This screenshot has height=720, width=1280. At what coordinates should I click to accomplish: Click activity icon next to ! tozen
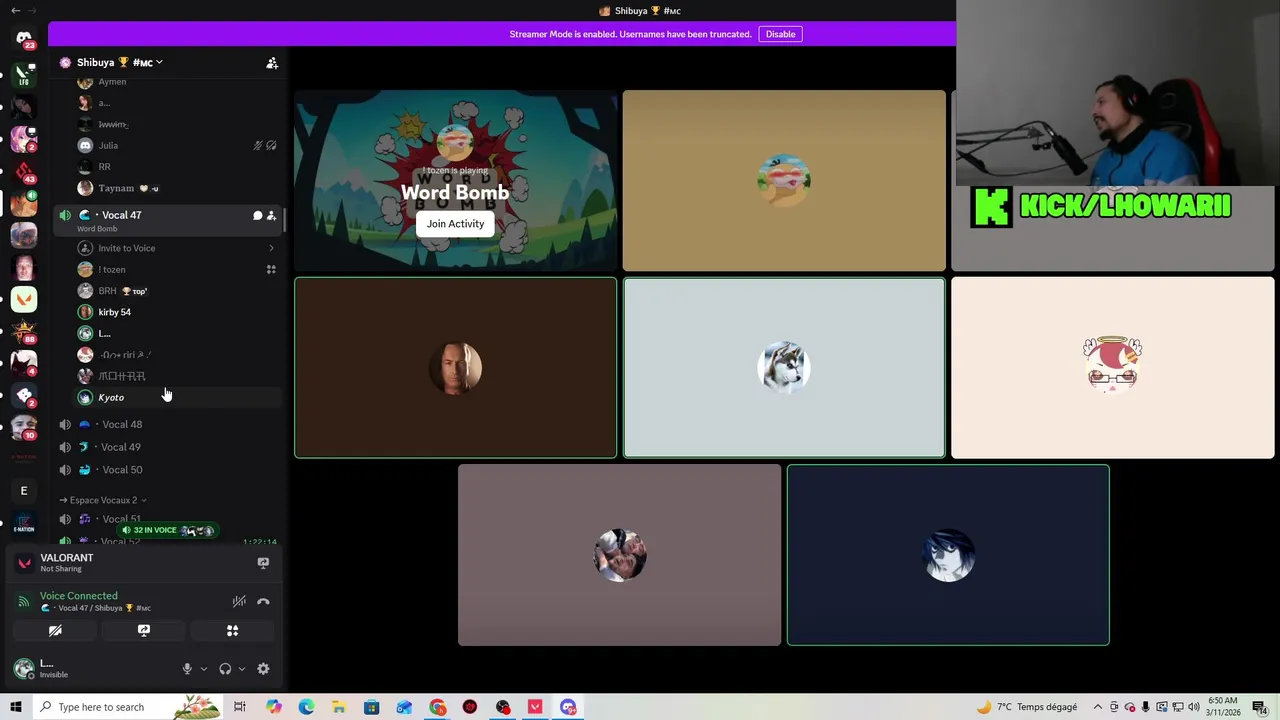tap(271, 269)
